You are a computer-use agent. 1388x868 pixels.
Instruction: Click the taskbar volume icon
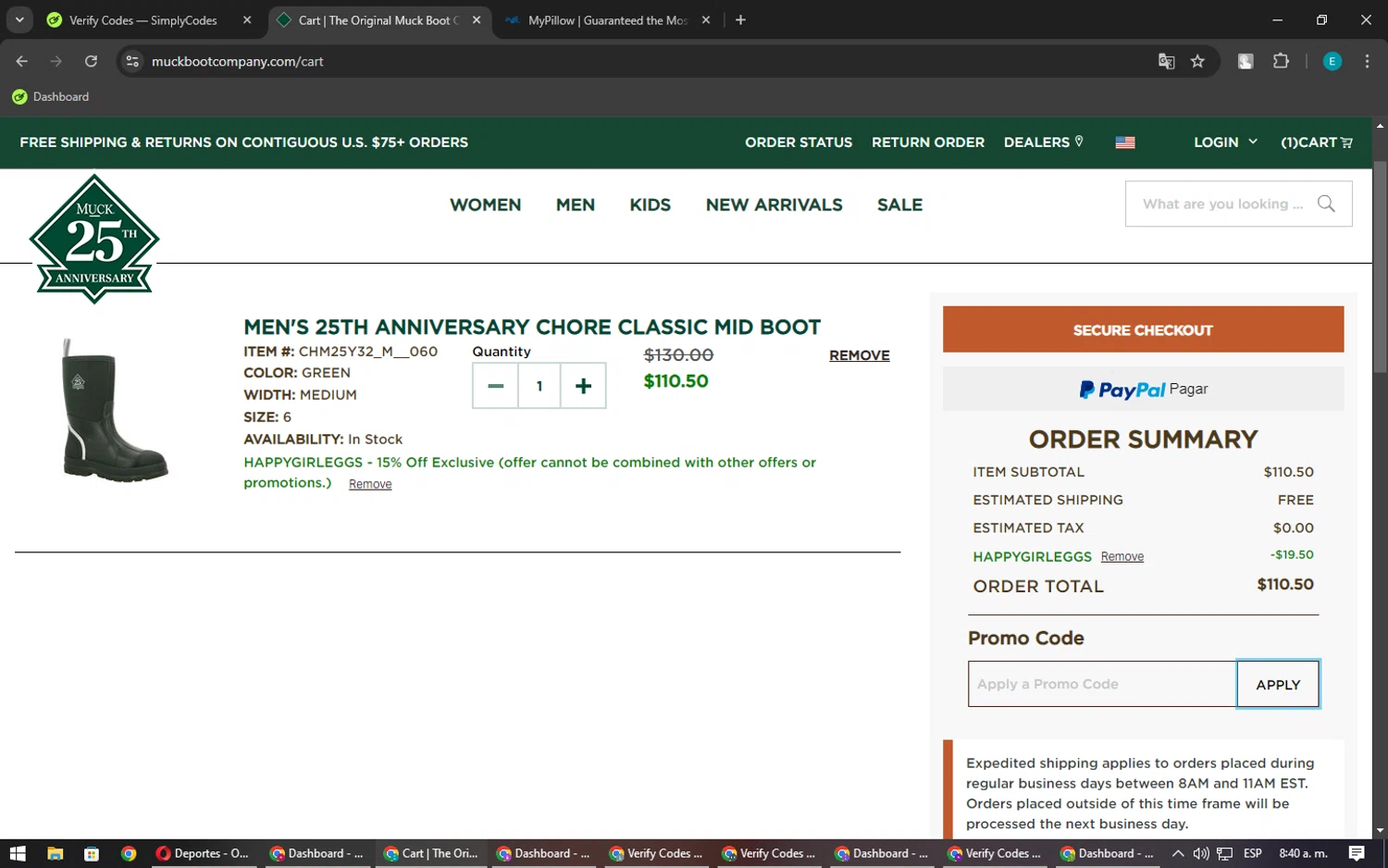pyautogui.click(x=1201, y=853)
